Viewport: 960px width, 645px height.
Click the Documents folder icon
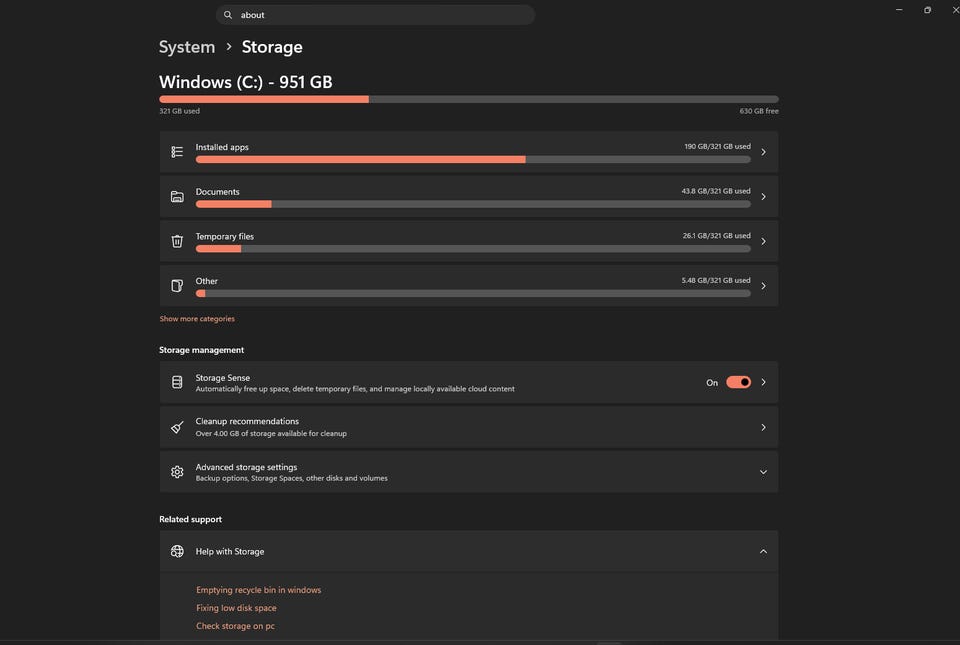pyautogui.click(x=177, y=196)
